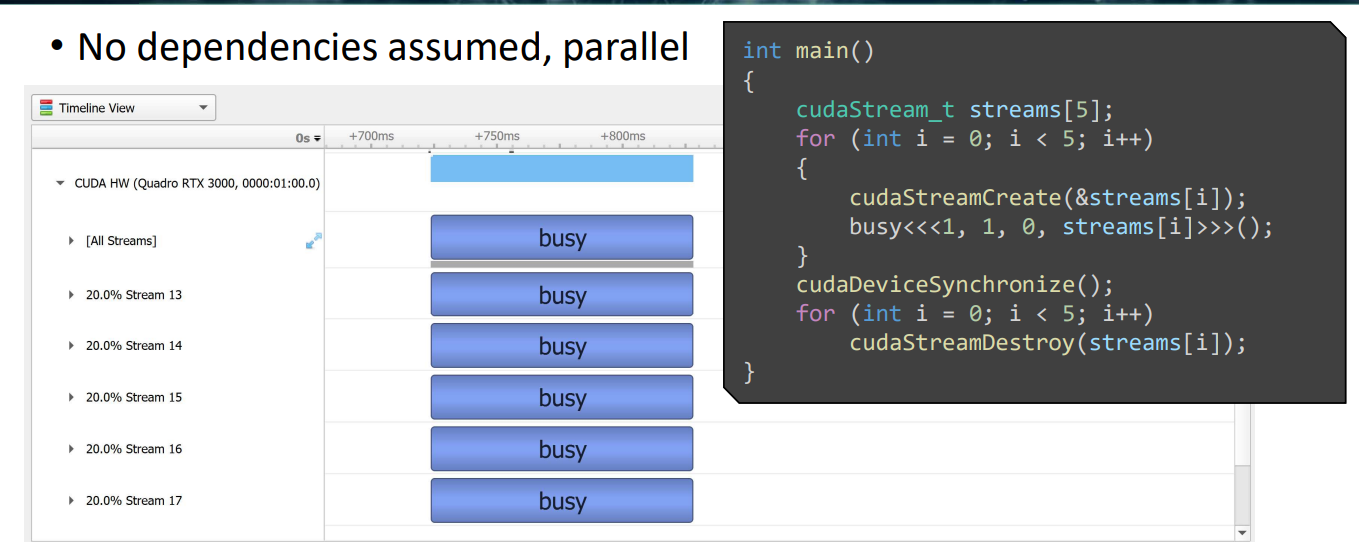Click the +800ms mark on the time ruler
The width and height of the screenshot is (1359, 551).
coord(622,137)
